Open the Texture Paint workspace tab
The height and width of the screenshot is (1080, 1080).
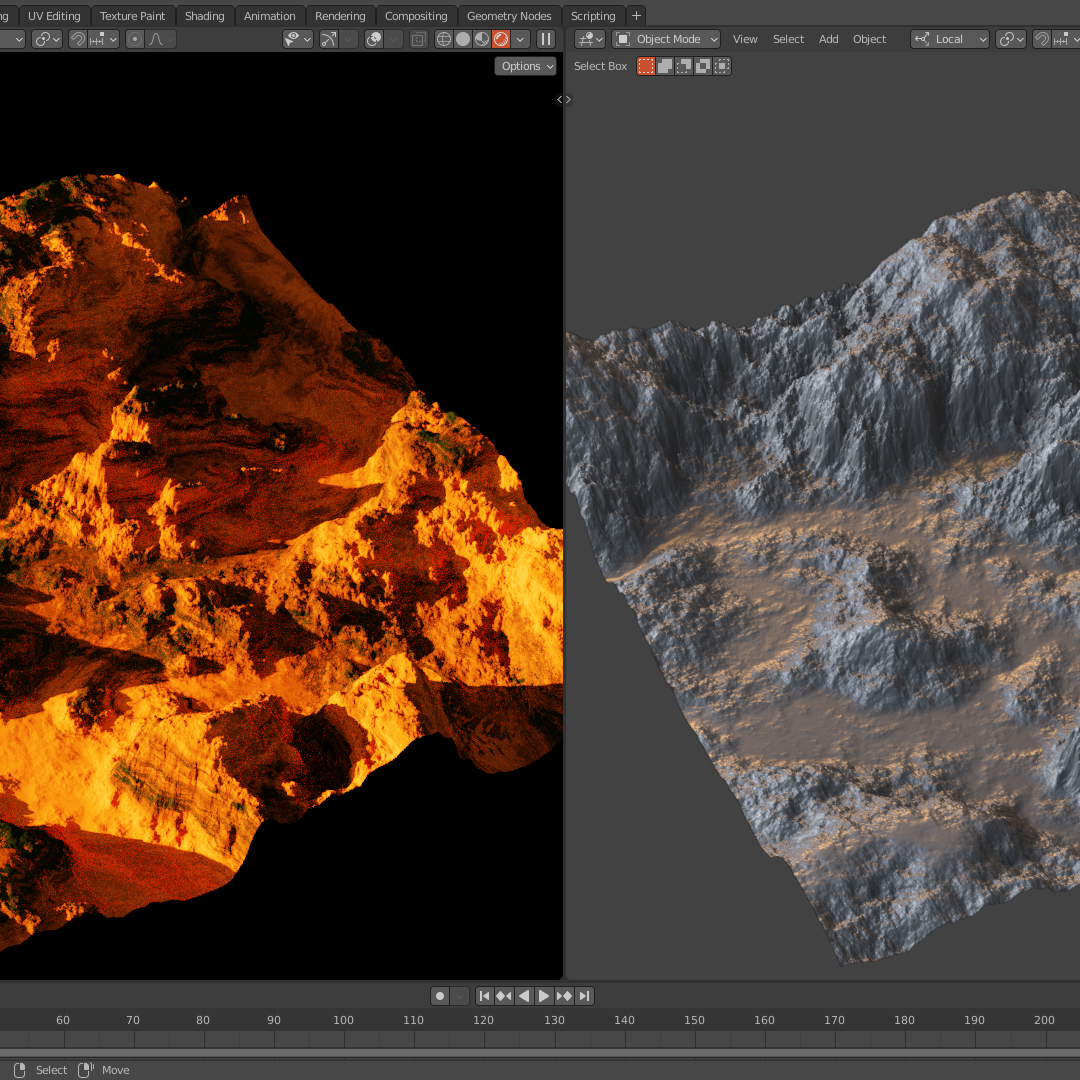point(132,16)
